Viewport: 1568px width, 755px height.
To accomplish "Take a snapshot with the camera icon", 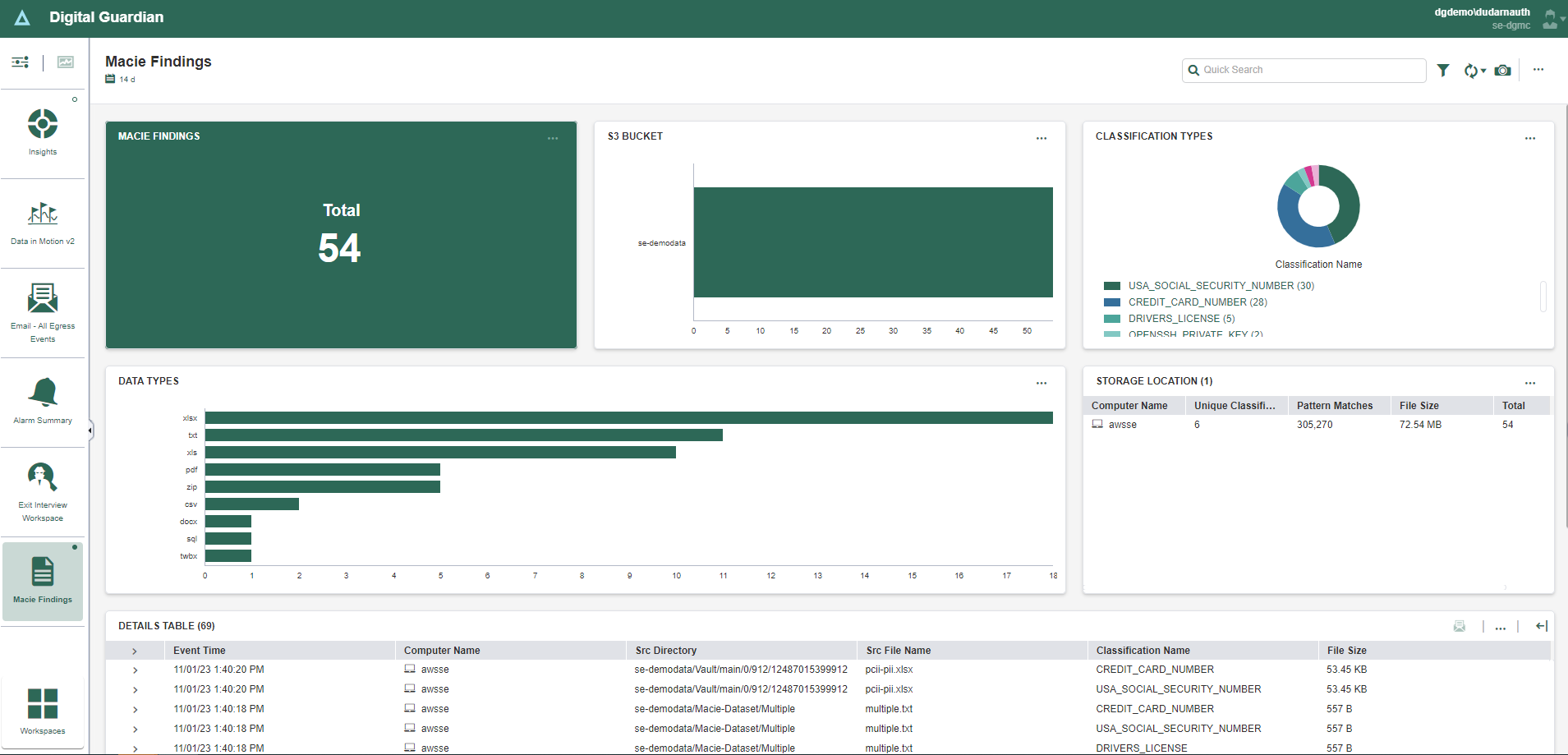I will (x=1502, y=71).
